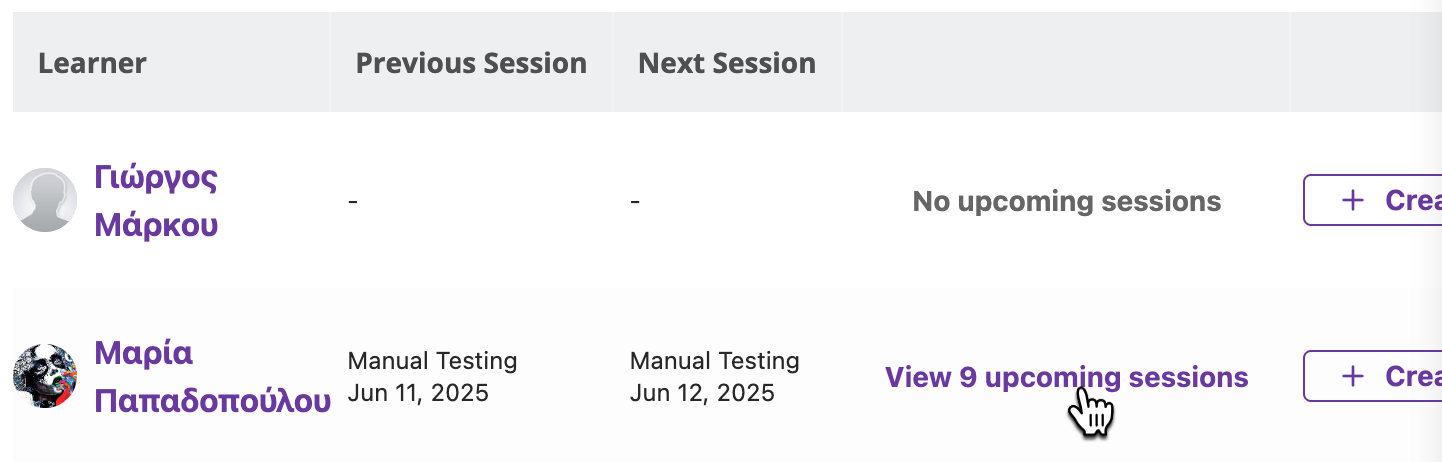
Task: Click the Jun 12, 2025 date
Action: [x=702, y=393]
